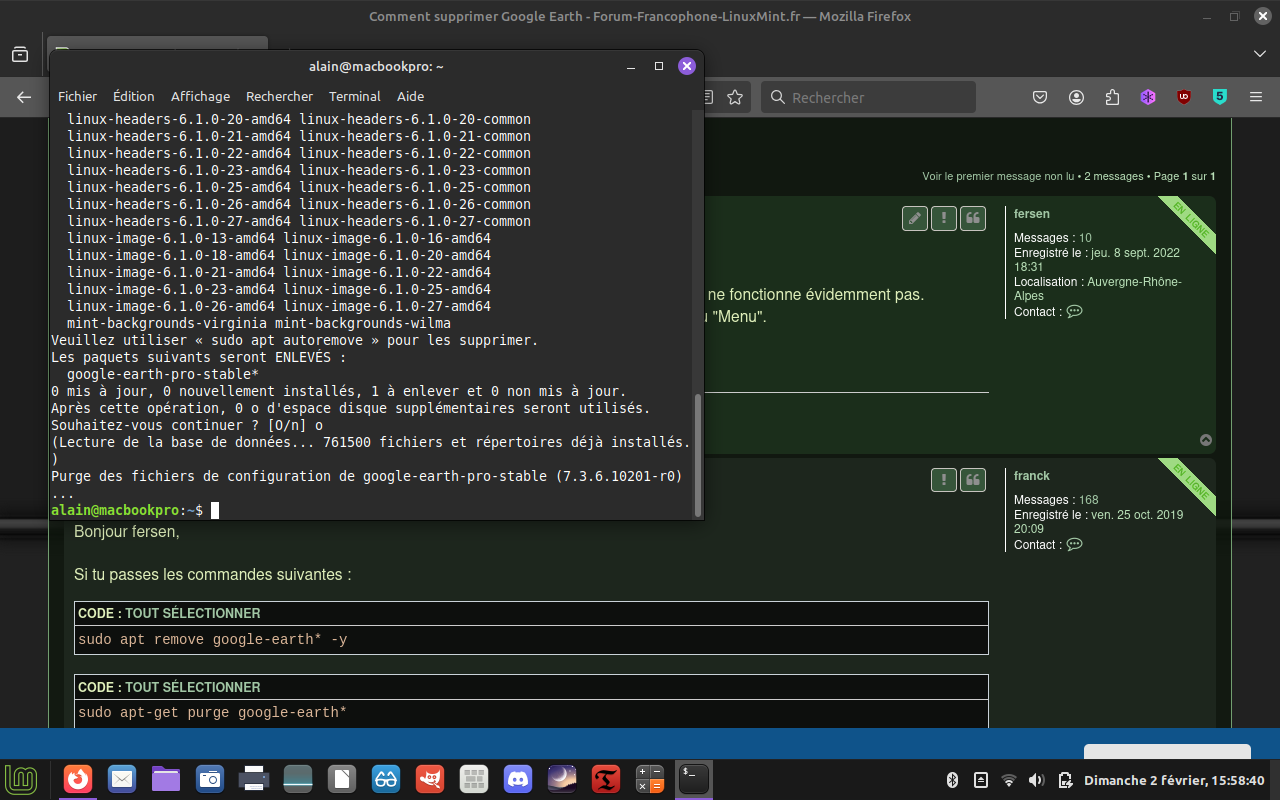This screenshot has width=1280, height=800.
Task: Toggle Firefox reader view icon
Action: 708,97
